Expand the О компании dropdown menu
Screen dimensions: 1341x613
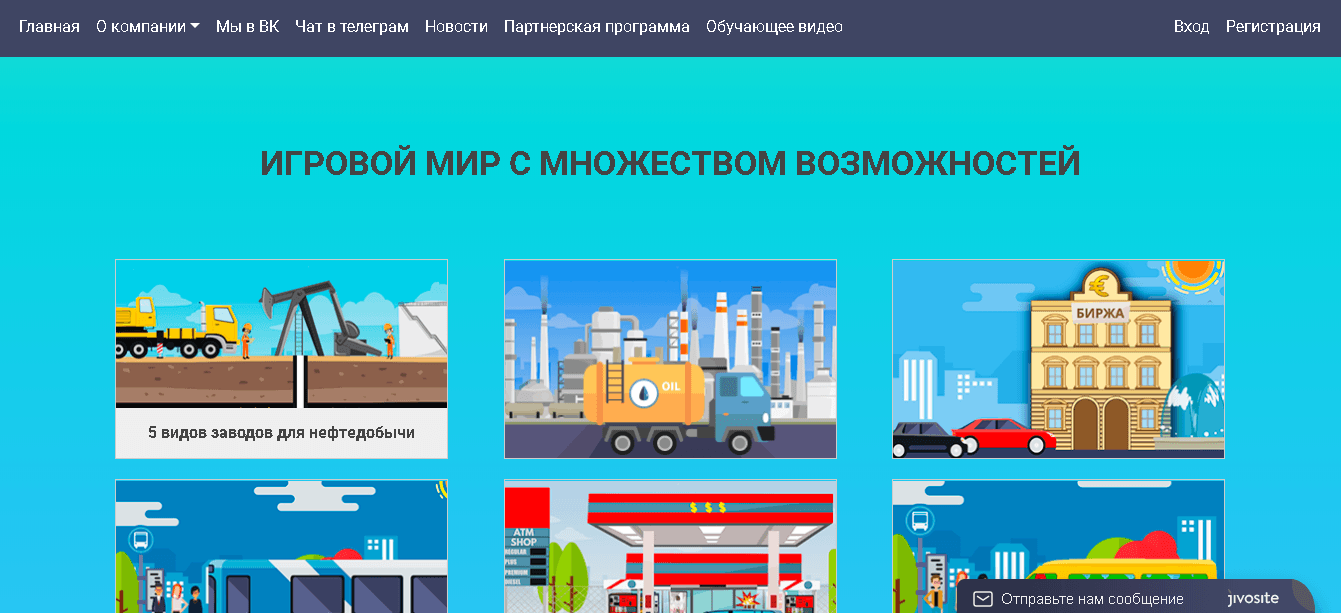147,27
